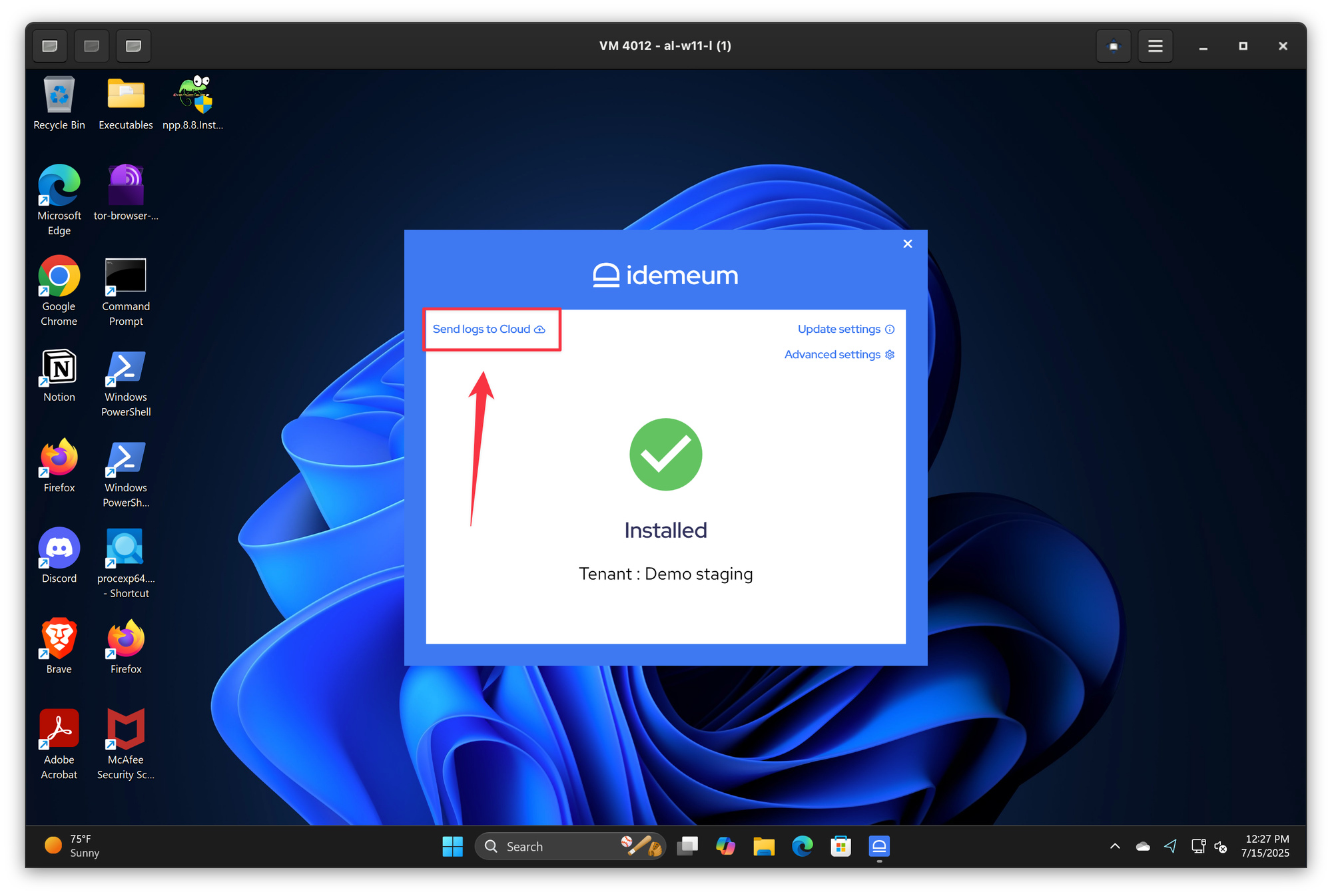Click the network display tray icon
This screenshot has width=1332, height=896.
(x=1197, y=846)
